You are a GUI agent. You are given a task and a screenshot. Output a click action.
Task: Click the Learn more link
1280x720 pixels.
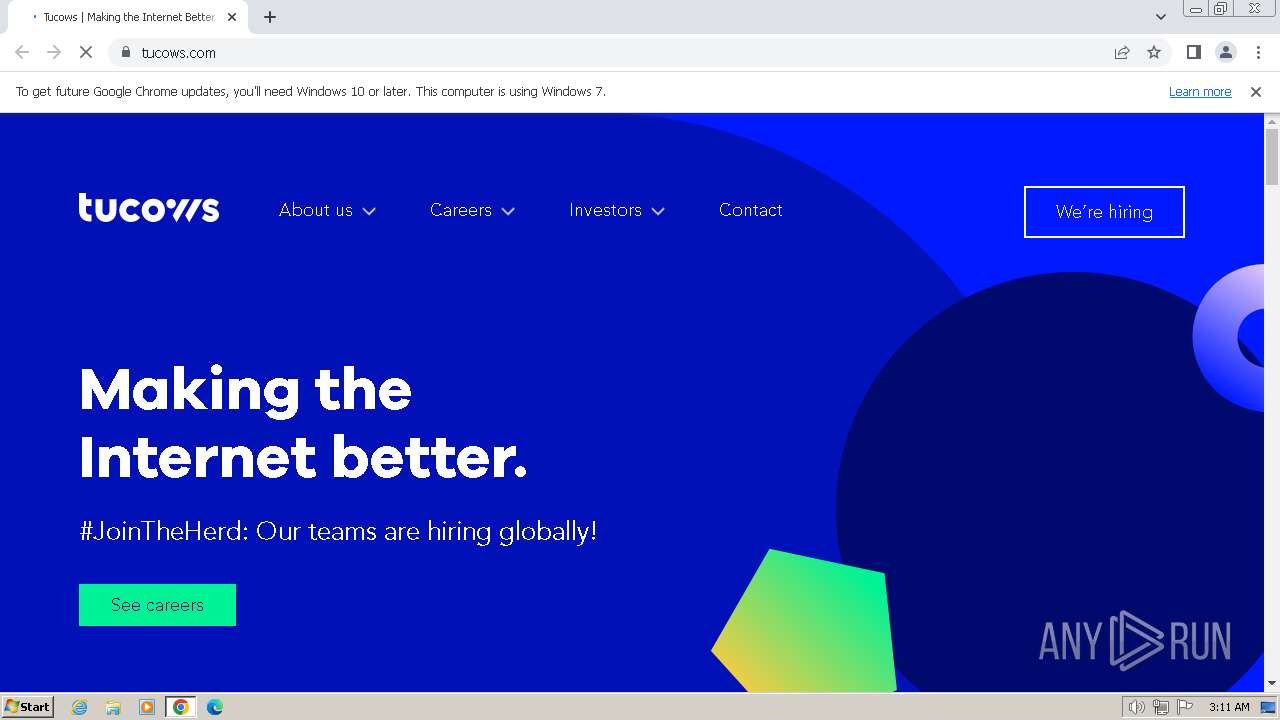(1200, 91)
